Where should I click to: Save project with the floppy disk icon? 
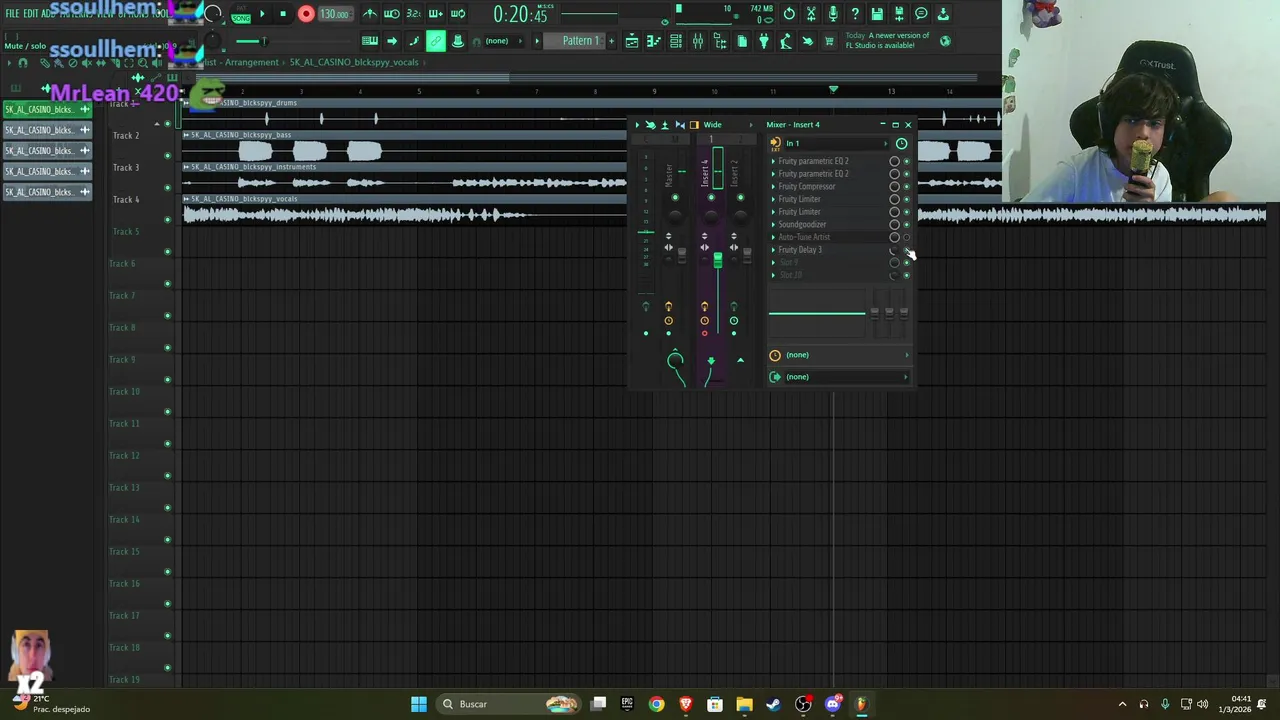[x=877, y=14]
